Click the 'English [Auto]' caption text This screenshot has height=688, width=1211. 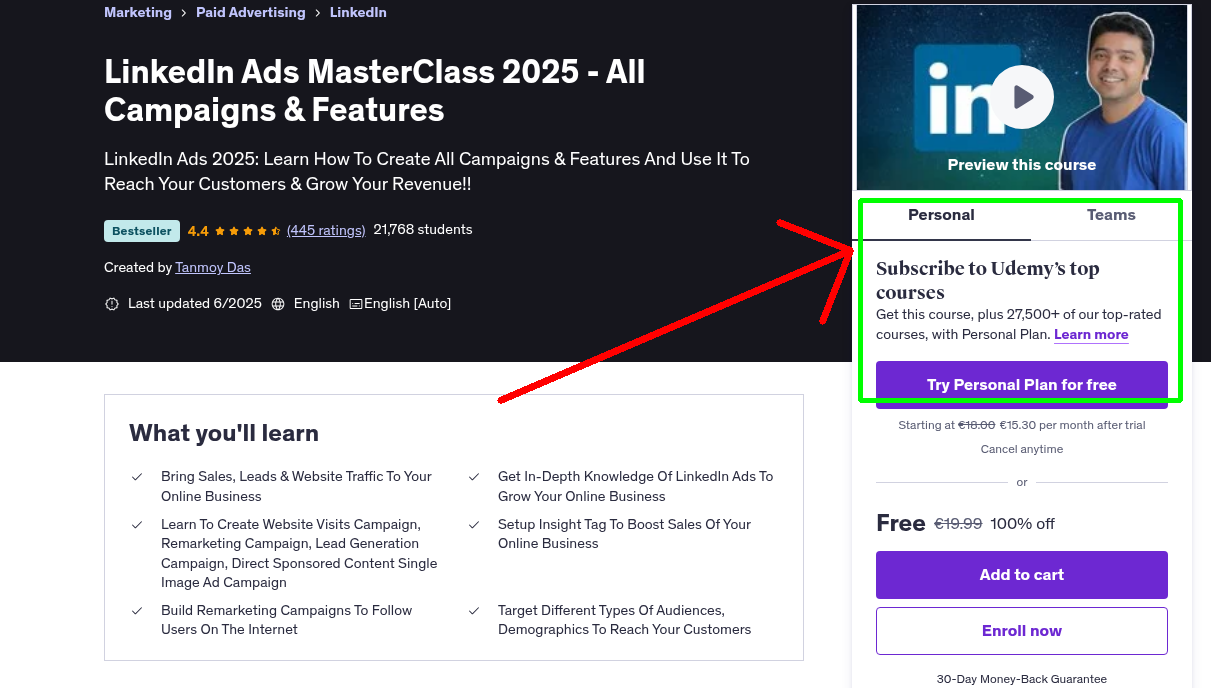coord(408,303)
